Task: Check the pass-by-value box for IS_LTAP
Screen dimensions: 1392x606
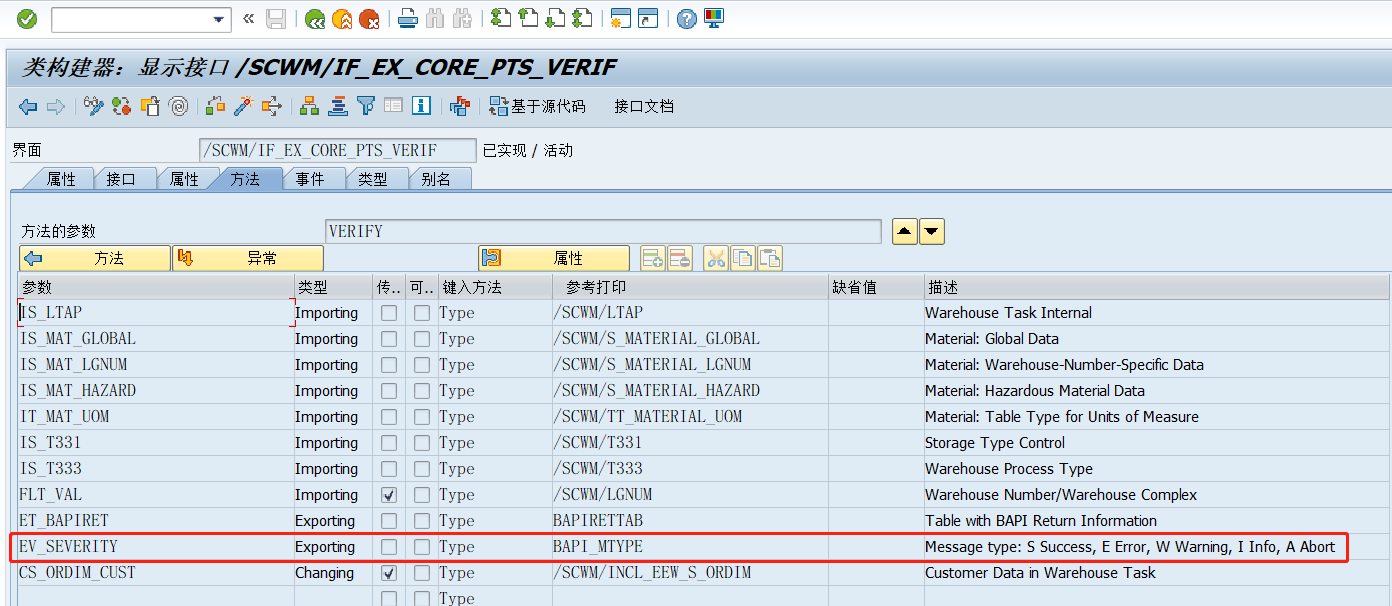Action: 388,312
